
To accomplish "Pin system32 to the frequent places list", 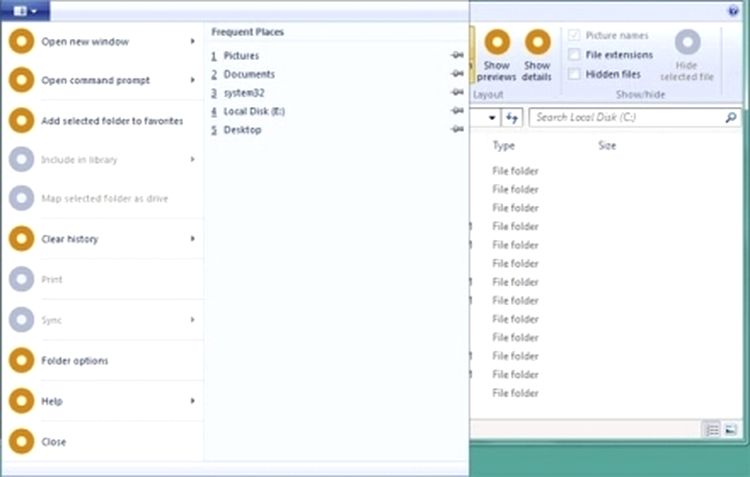I will (457, 92).
